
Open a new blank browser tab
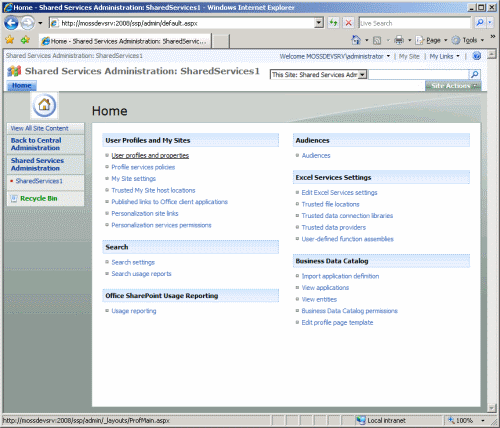pos(220,41)
